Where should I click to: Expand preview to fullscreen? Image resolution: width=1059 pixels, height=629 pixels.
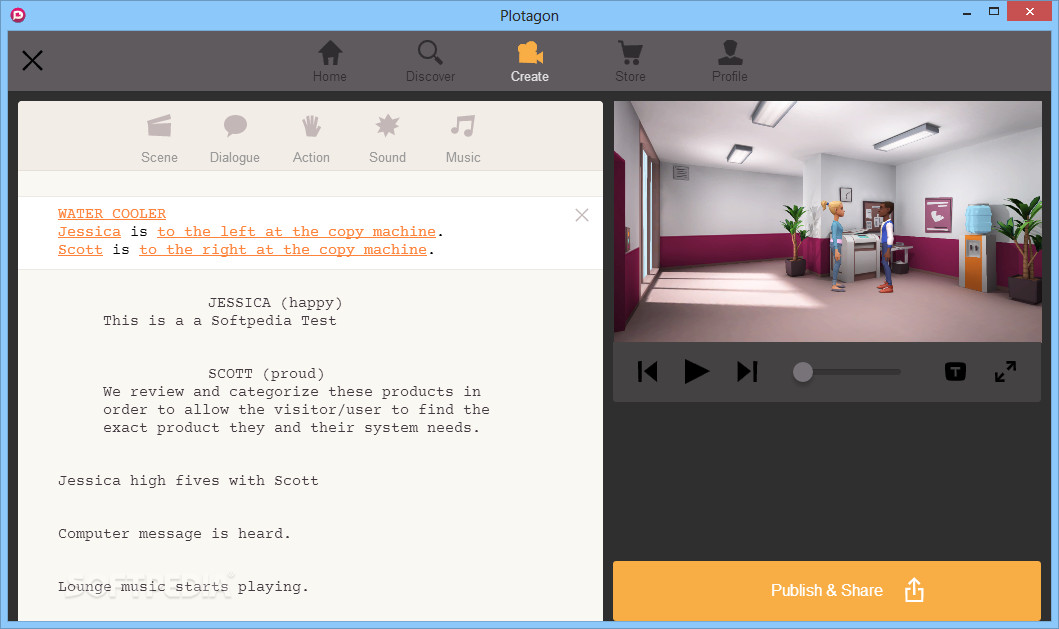pyautogui.click(x=1006, y=372)
